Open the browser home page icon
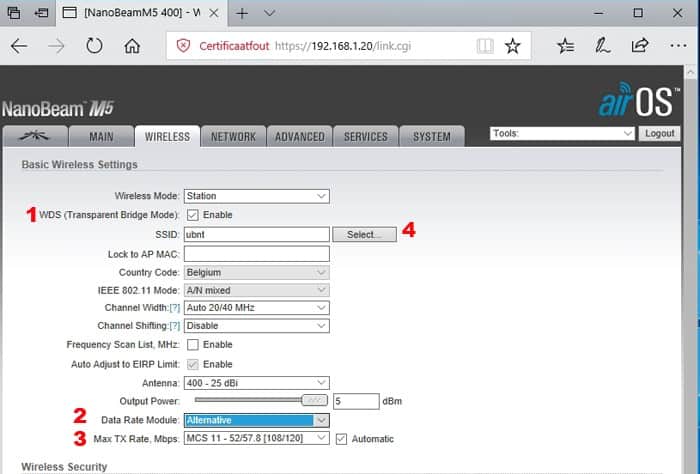The image size is (700, 474). [x=132, y=46]
